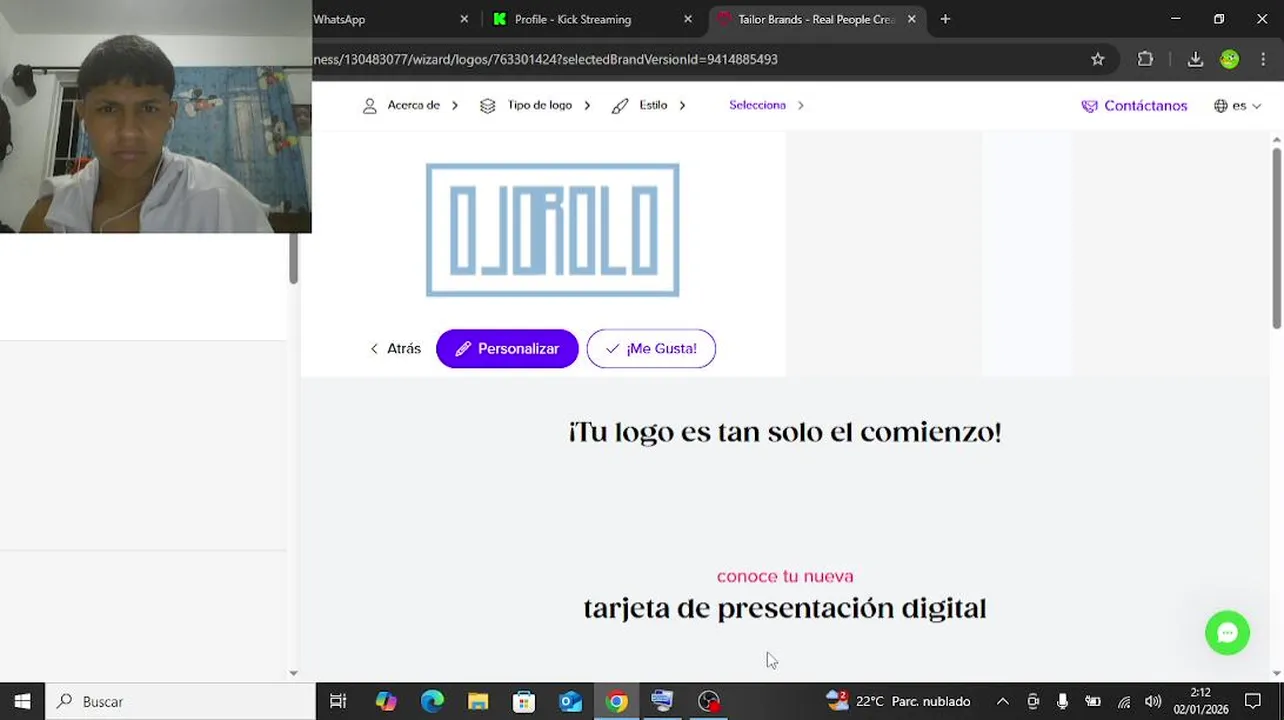
Task: Open the OBS Studio taskbar icon
Action: [709, 701]
